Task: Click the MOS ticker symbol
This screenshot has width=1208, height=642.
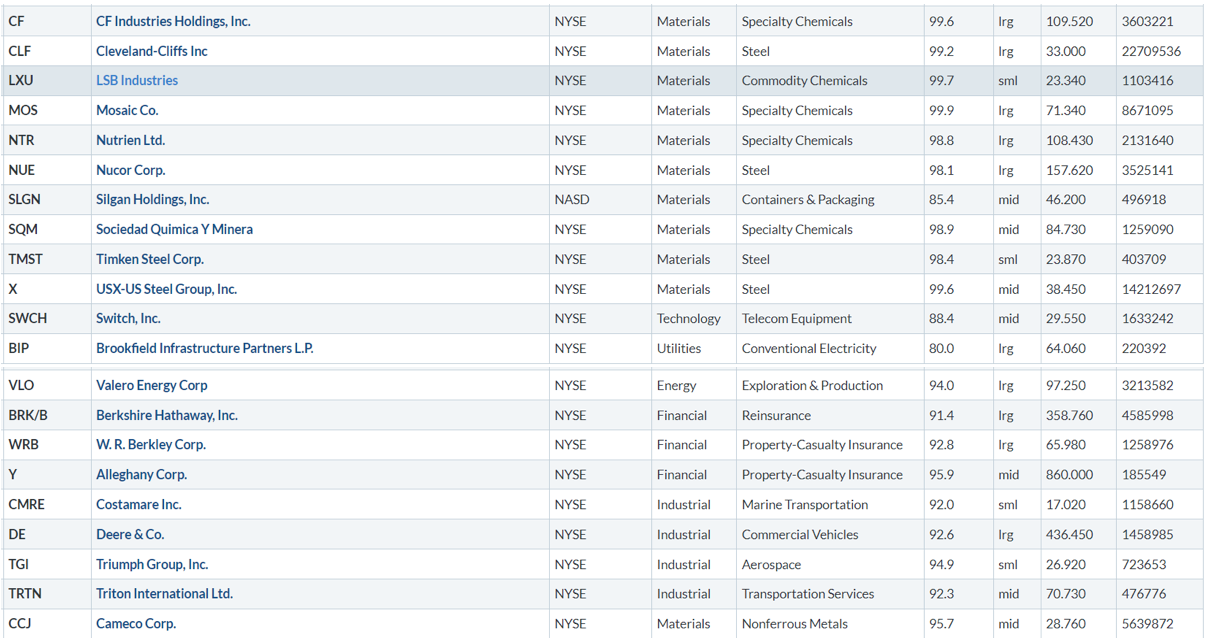Action: (23, 111)
